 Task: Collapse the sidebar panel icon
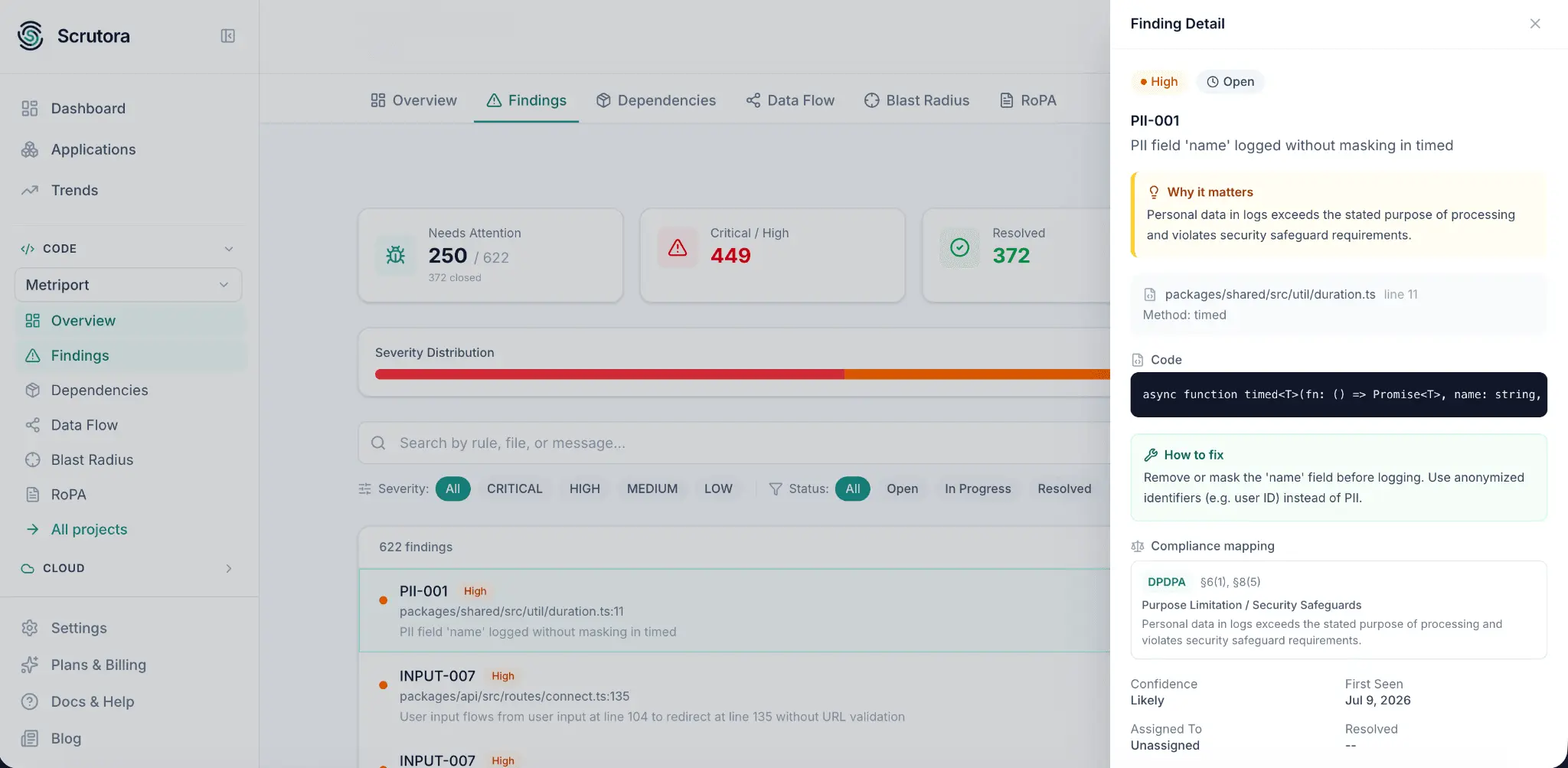(227, 36)
